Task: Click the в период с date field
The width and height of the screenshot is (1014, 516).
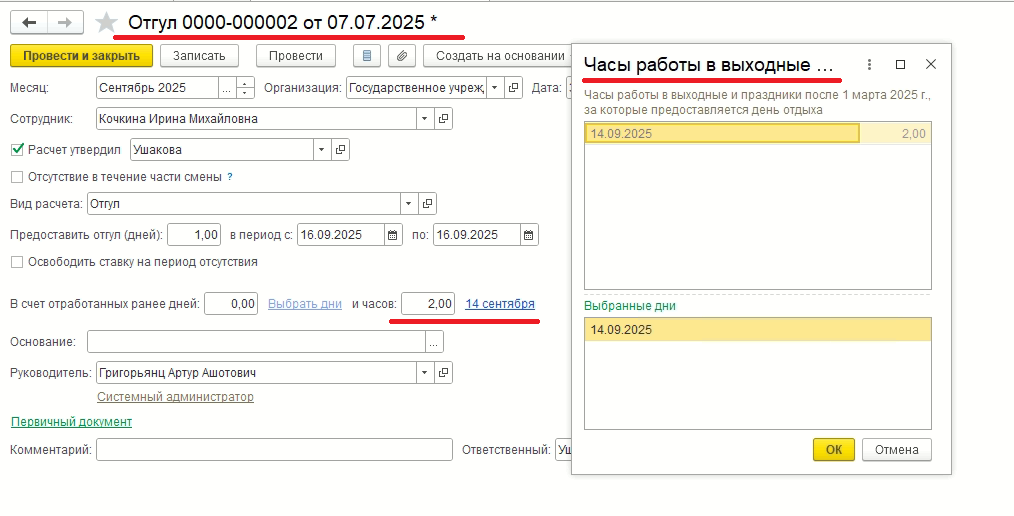Action: tap(341, 235)
